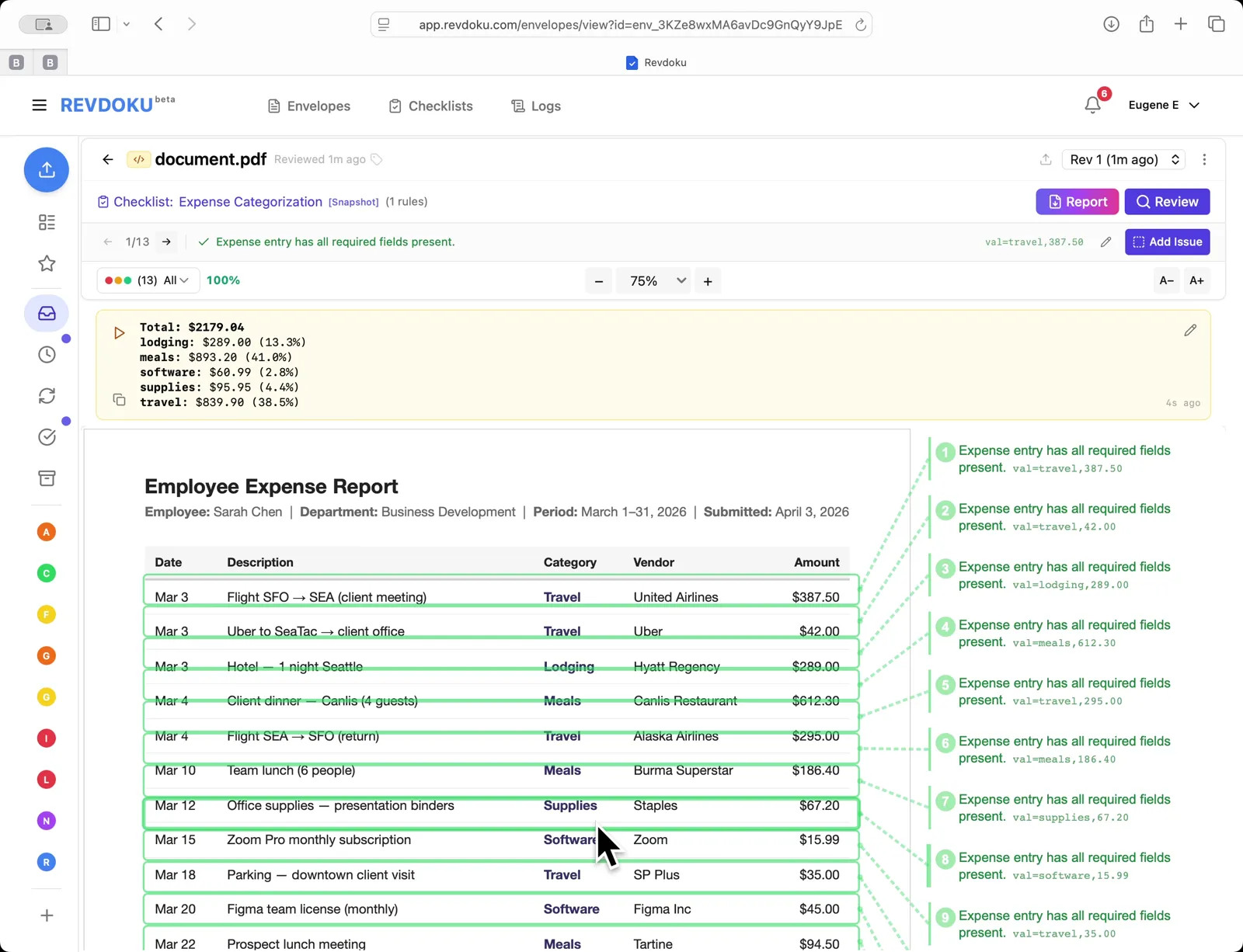1243x952 pixels.
Task: Click the back arrow beside document.pdf
Action: pyautogui.click(x=108, y=159)
